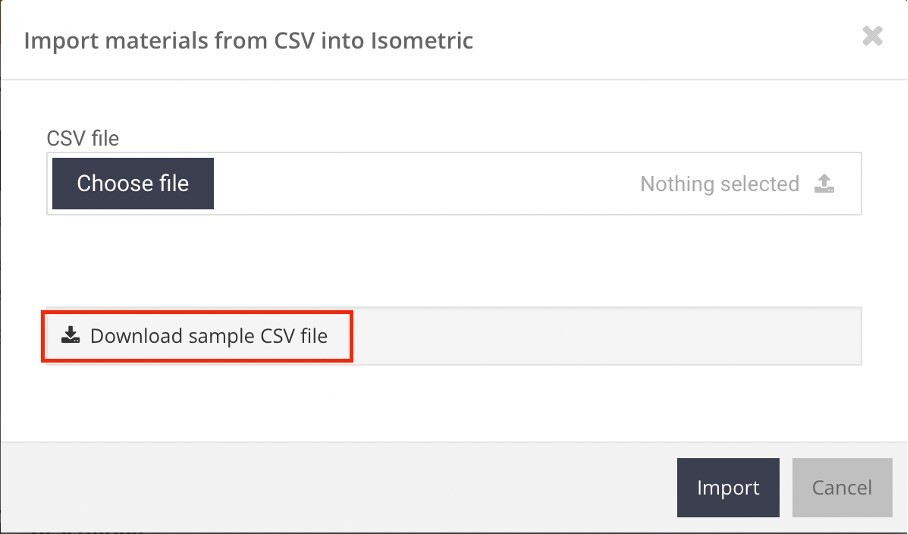Viewport: 908px width, 534px height.
Task: Click the CSV file field label
Action: pos(83,138)
